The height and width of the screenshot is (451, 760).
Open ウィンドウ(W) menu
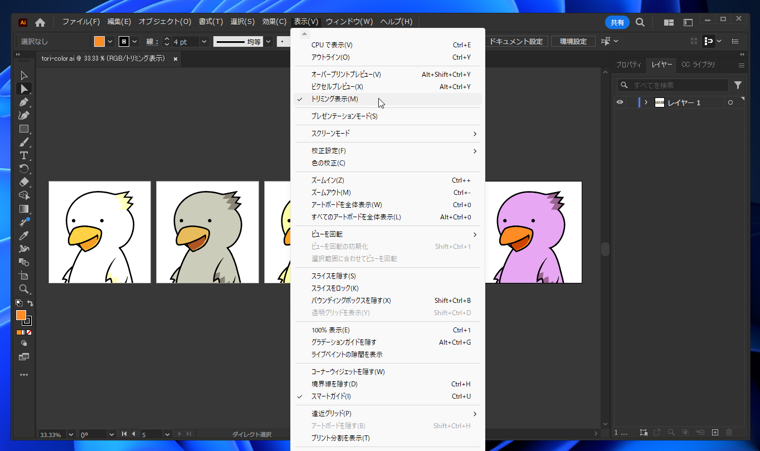coord(349,22)
